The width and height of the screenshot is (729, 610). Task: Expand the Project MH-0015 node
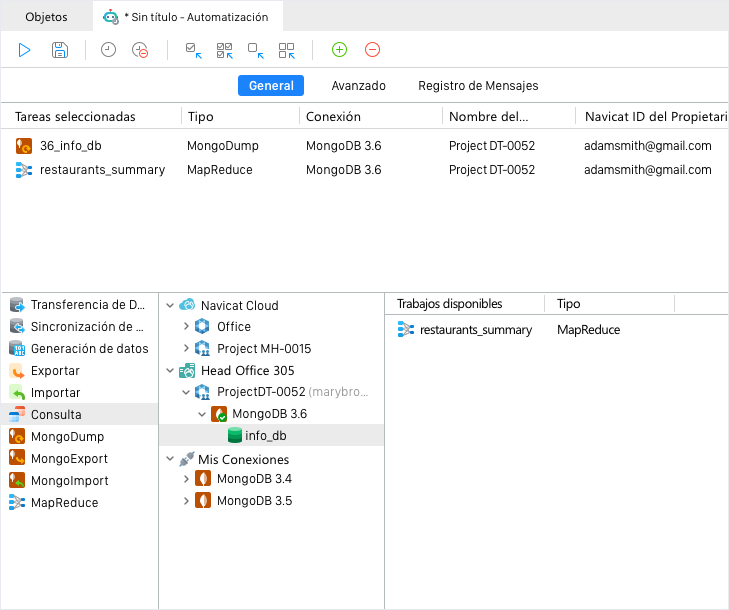coord(186,349)
